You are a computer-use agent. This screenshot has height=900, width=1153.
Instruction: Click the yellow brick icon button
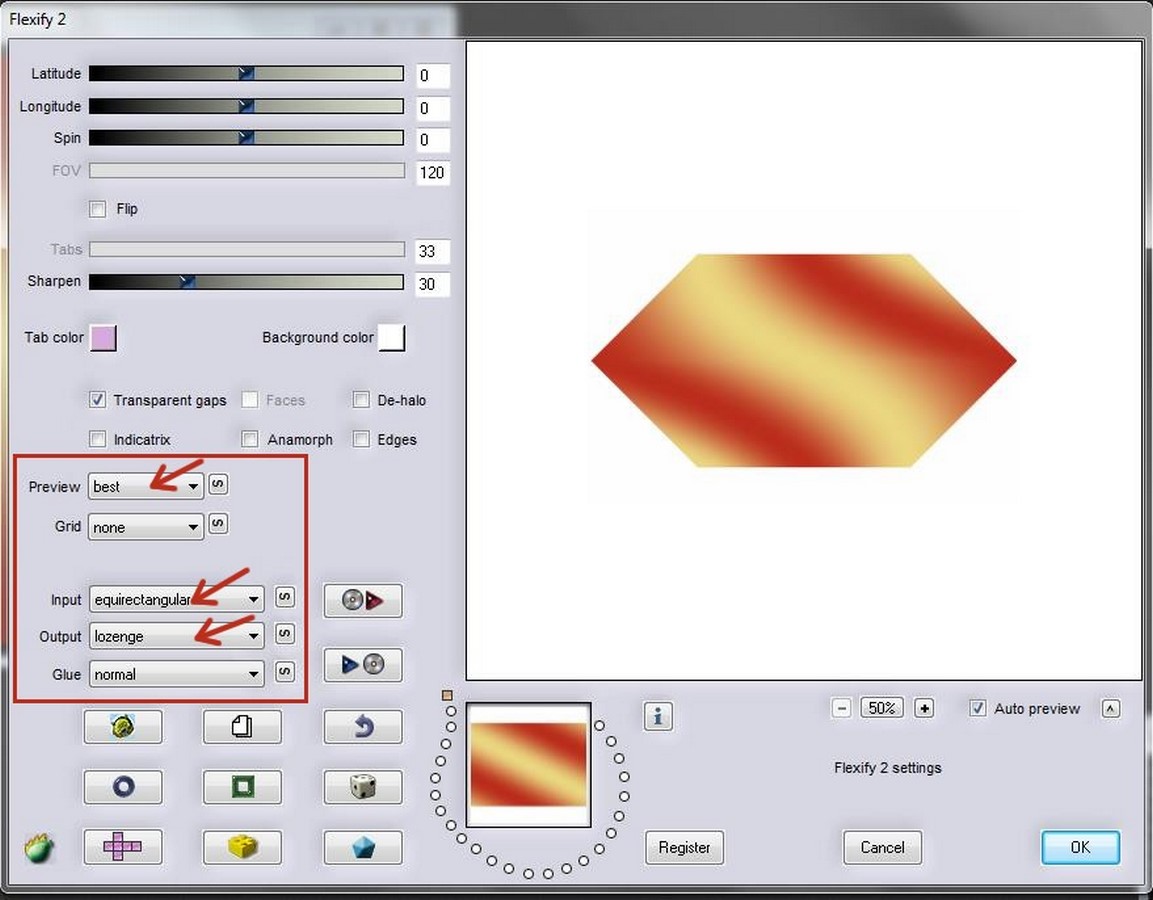point(242,847)
